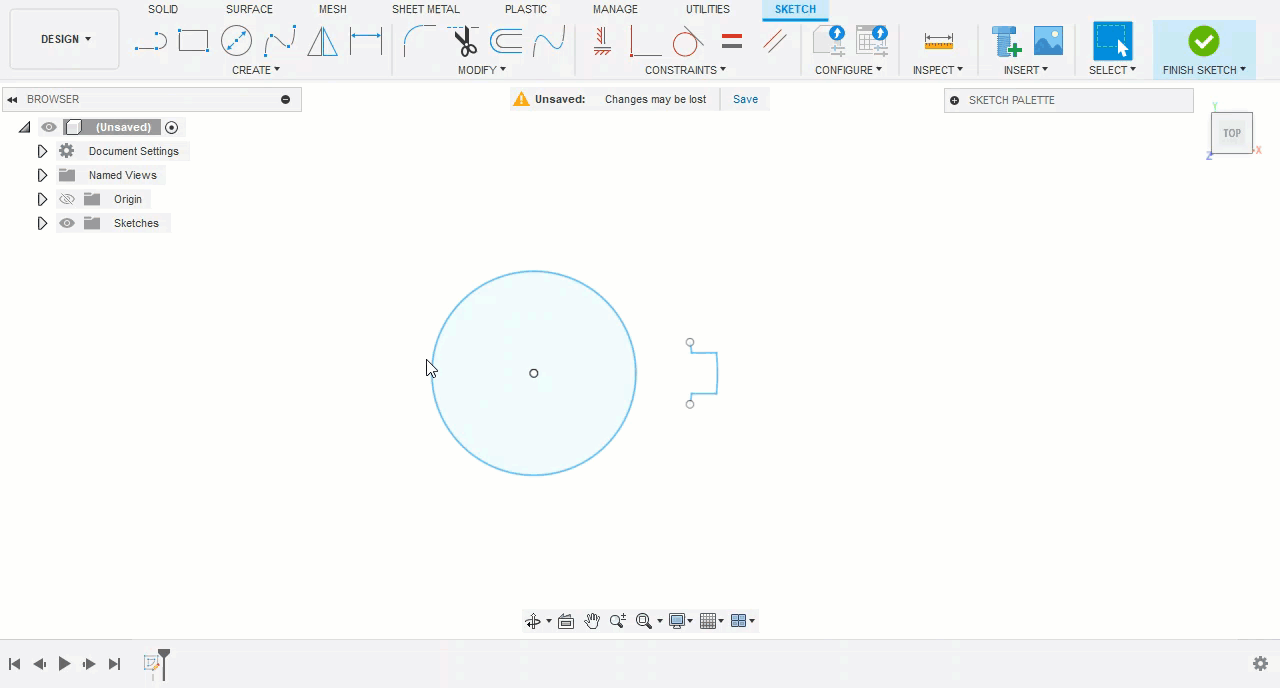The height and width of the screenshot is (688, 1280).
Task: Toggle visibility of the Sketches folder
Action: pyautogui.click(x=67, y=223)
